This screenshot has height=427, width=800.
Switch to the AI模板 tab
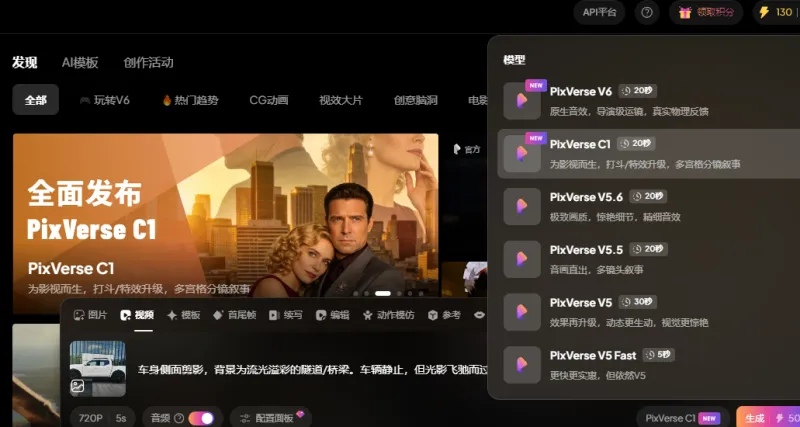pos(80,63)
